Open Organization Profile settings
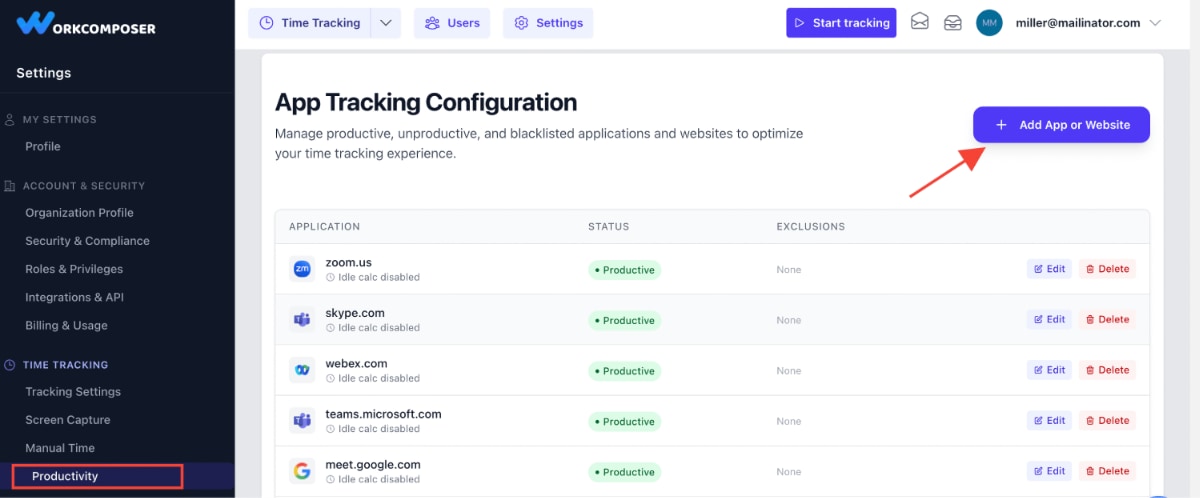 click(x=79, y=213)
